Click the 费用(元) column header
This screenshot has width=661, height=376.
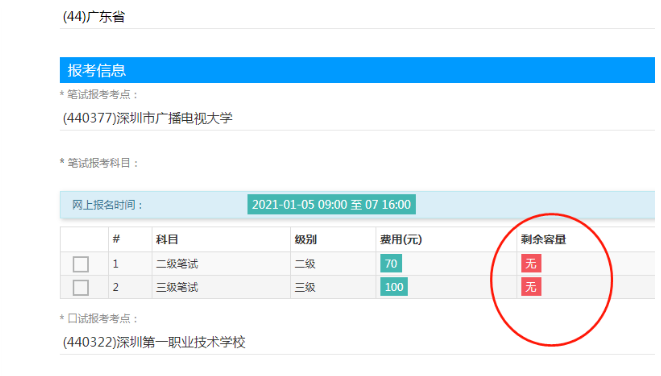pos(400,240)
